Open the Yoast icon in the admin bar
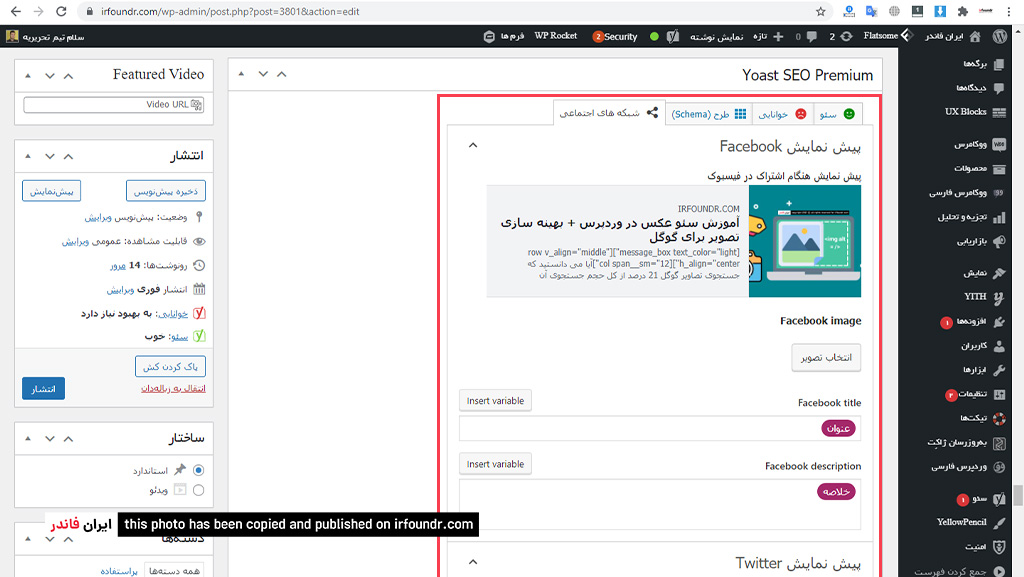Viewport: 1024px width, 577px height. point(673,37)
